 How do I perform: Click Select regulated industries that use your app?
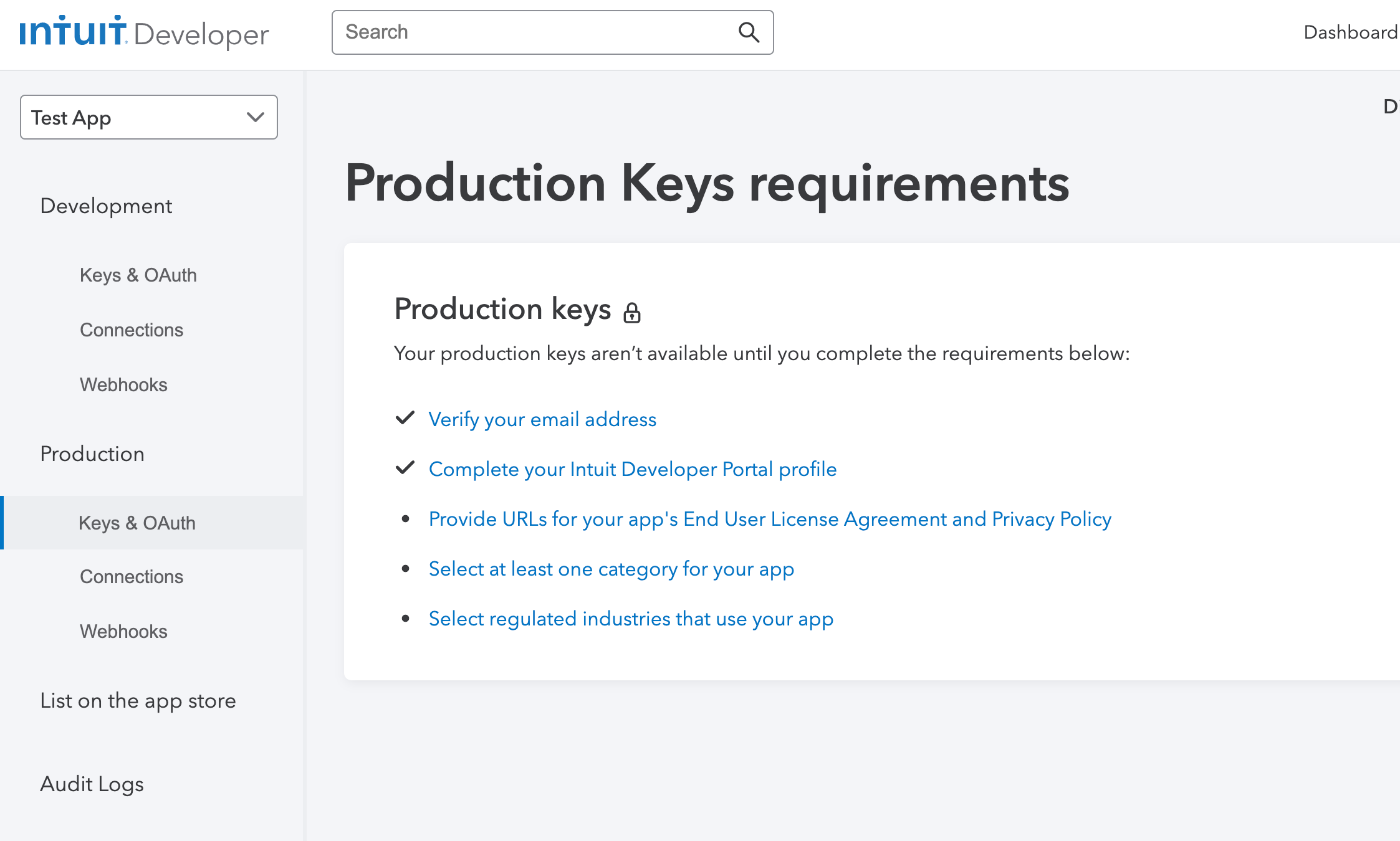click(631, 619)
